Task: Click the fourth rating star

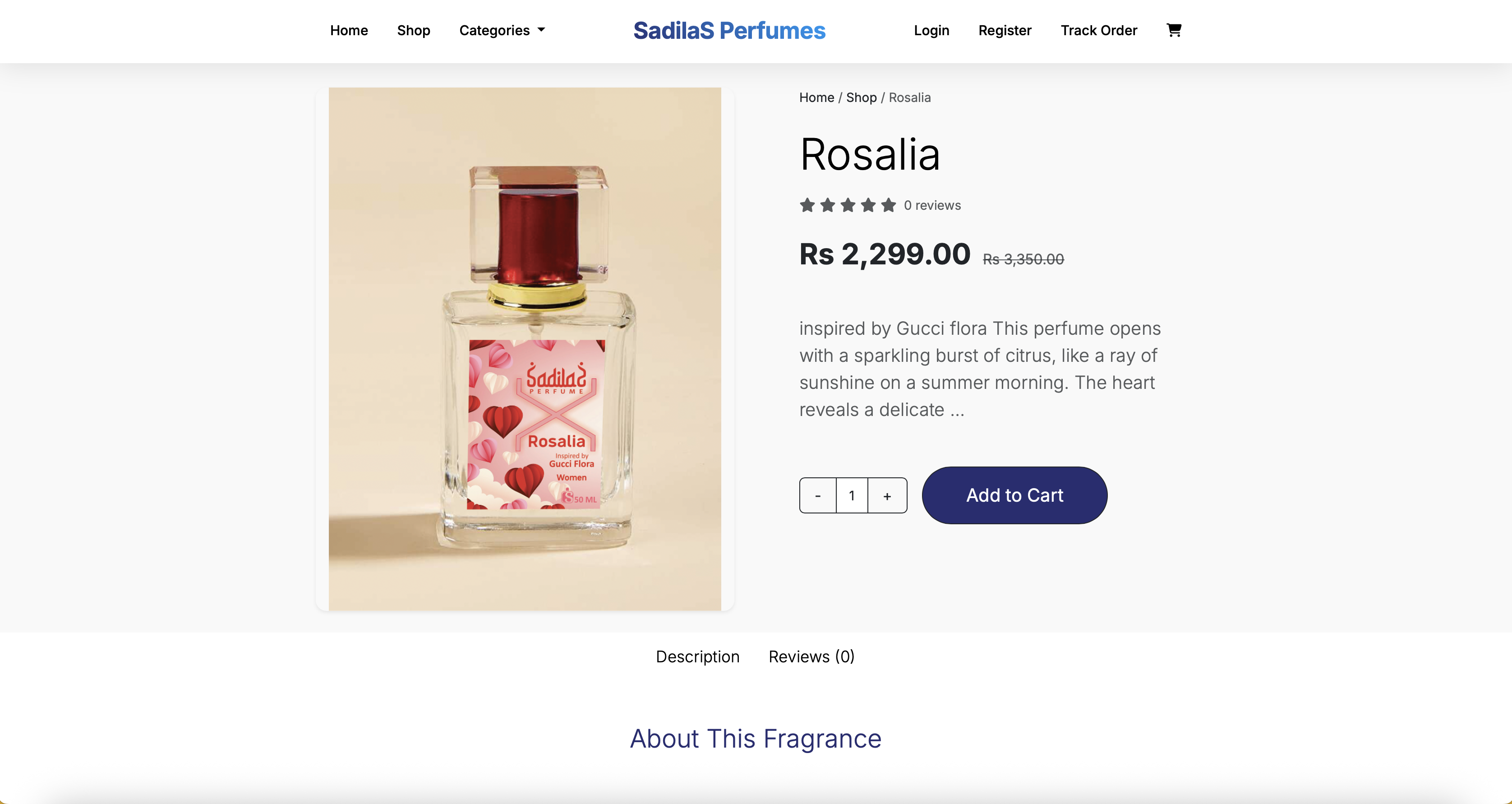Action: [x=868, y=205]
